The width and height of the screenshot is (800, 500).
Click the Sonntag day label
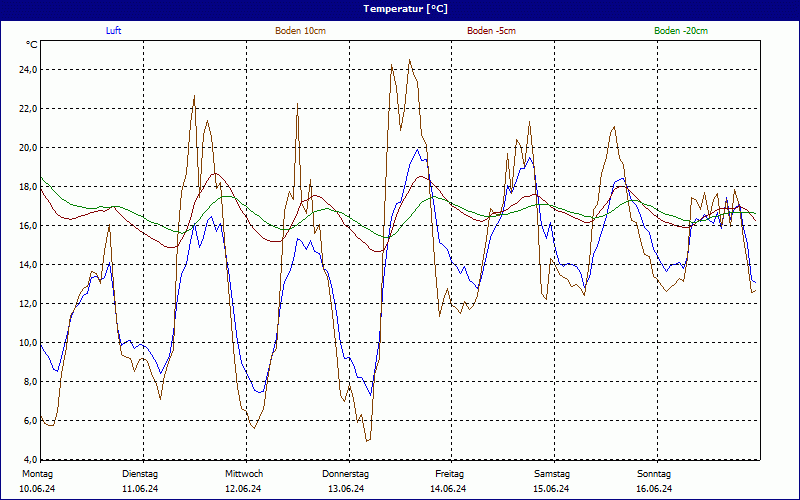(x=654, y=474)
